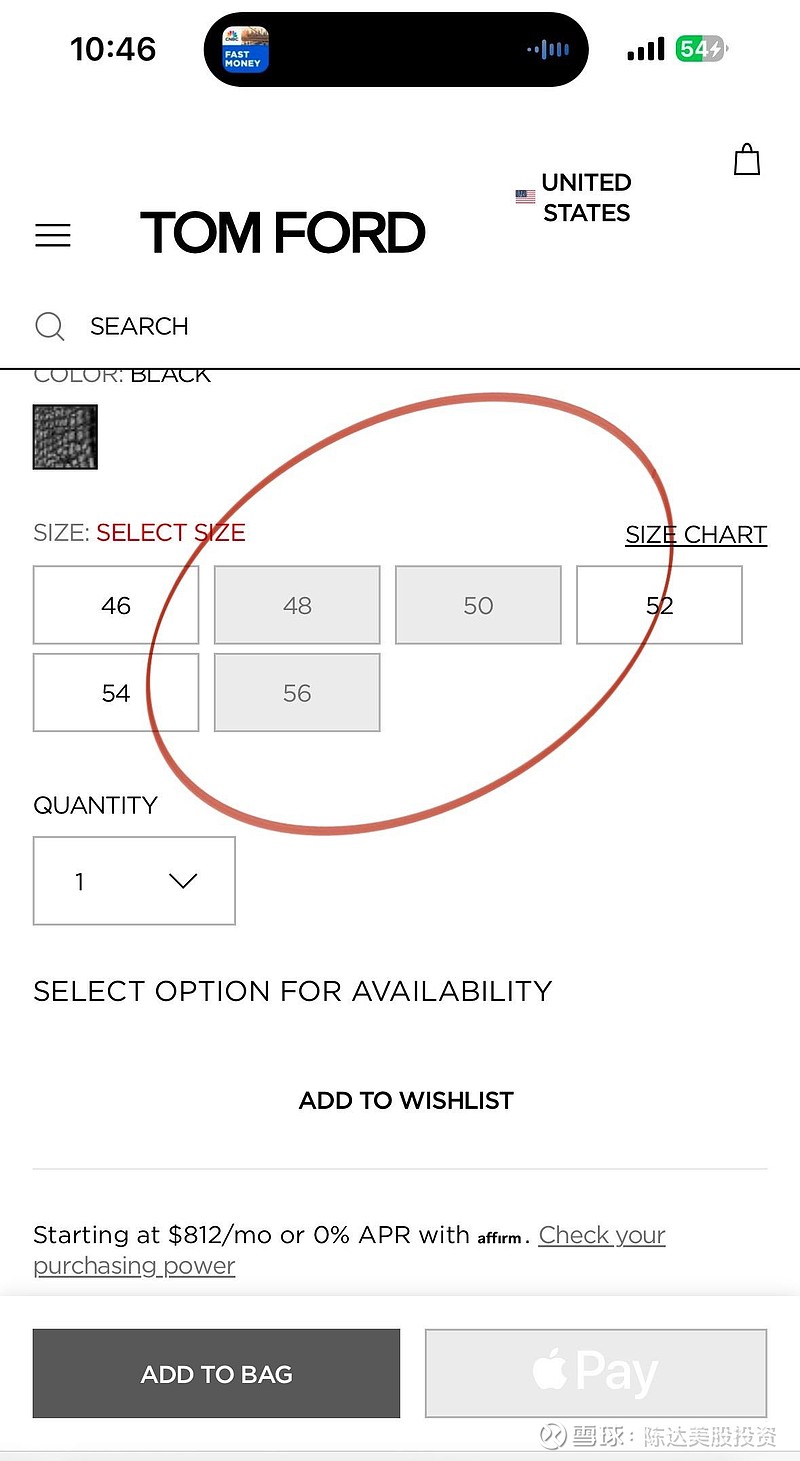
Task: Open the hamburger navigation menu
Action: [x=53, y=235]
